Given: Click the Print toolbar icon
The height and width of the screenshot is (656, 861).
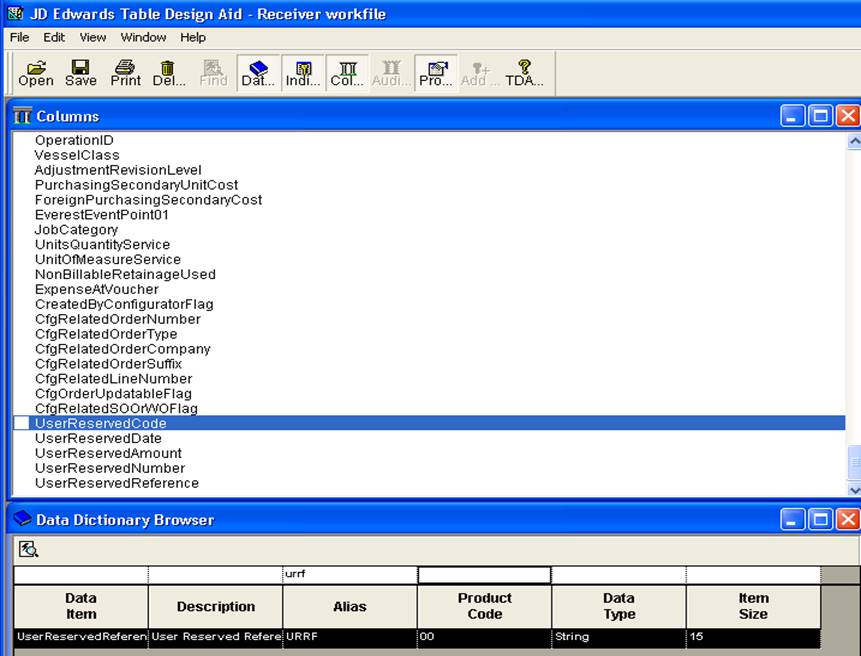Looking at the screenshot, I should (x=125, y=73).
